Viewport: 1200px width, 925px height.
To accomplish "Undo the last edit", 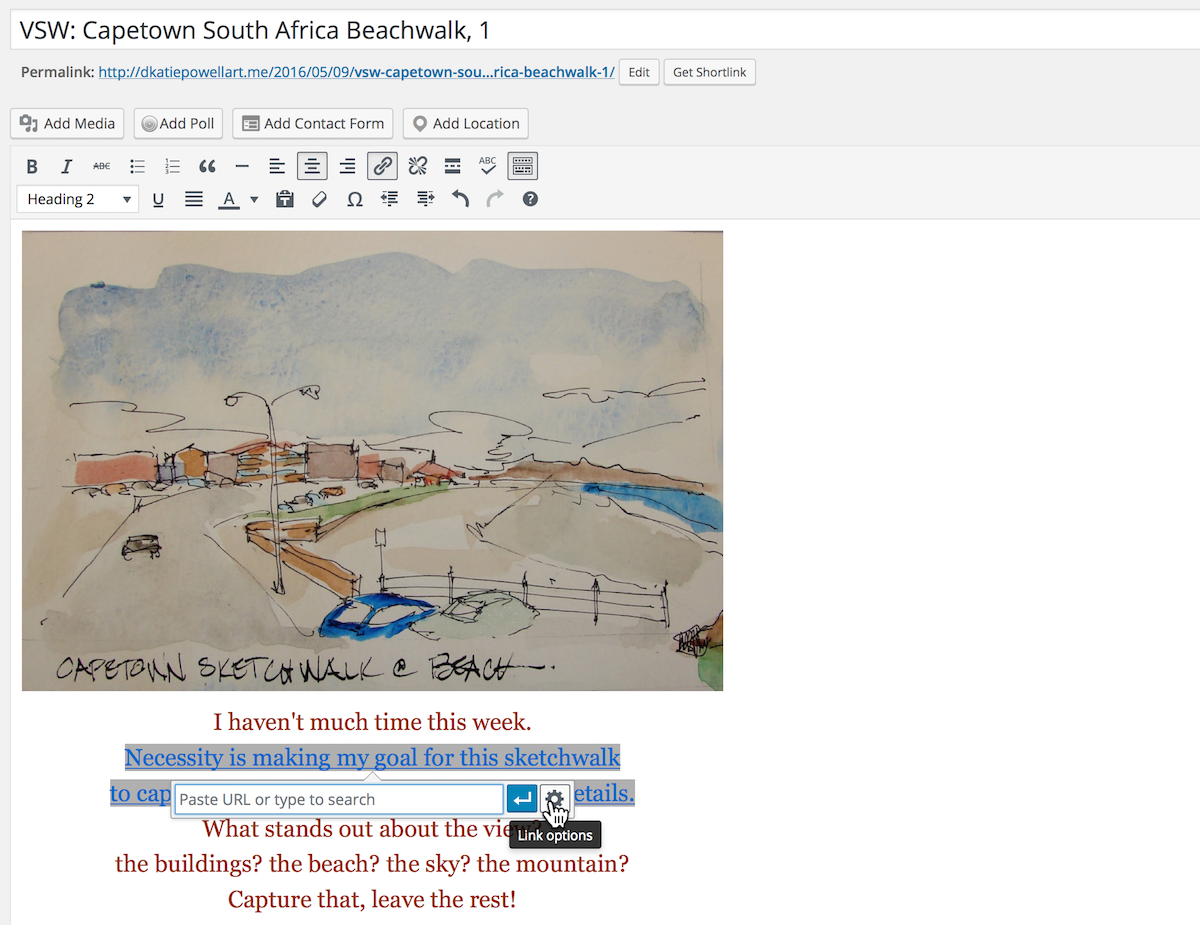I will click(460, 199).
